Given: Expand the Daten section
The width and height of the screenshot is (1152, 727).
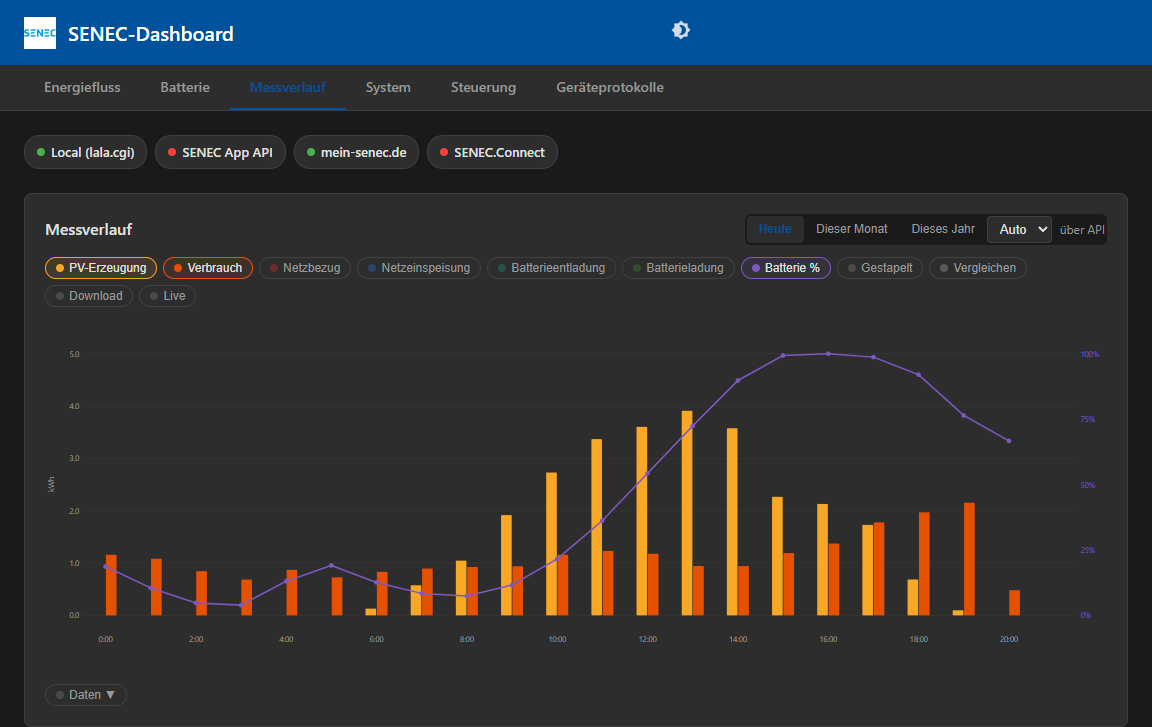Looking at the screenshot, I should point(86,695).
